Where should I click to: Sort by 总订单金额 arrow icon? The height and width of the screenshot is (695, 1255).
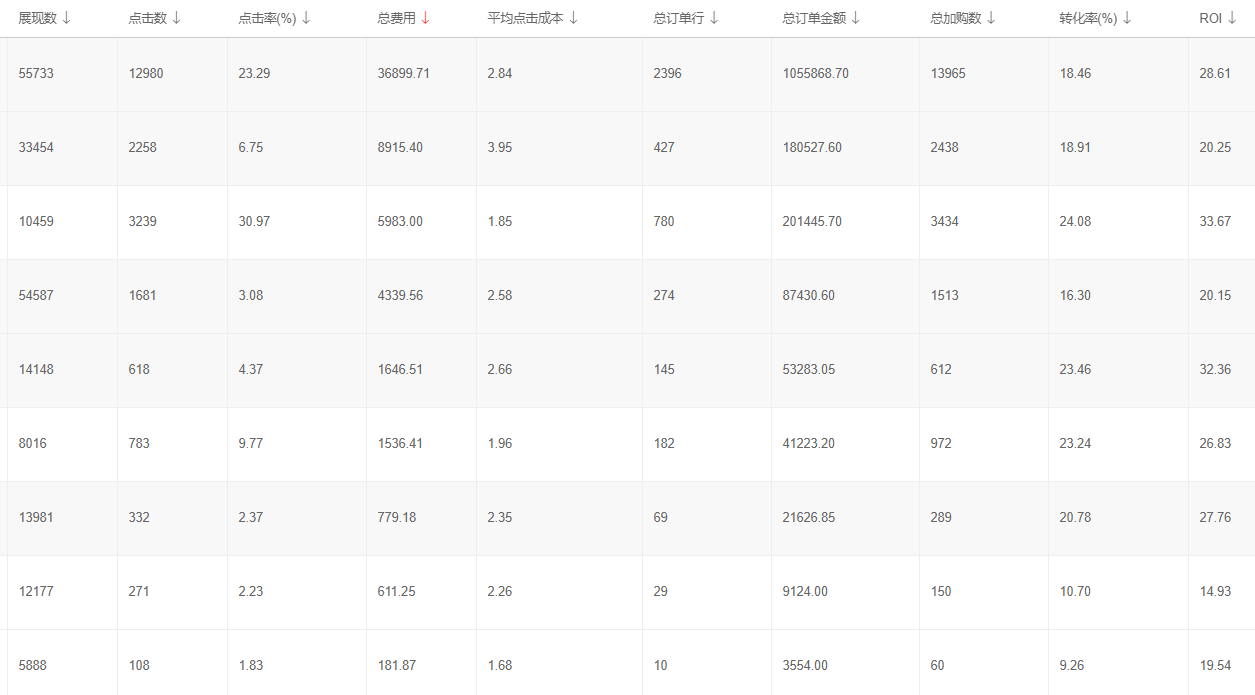(855, 18)
